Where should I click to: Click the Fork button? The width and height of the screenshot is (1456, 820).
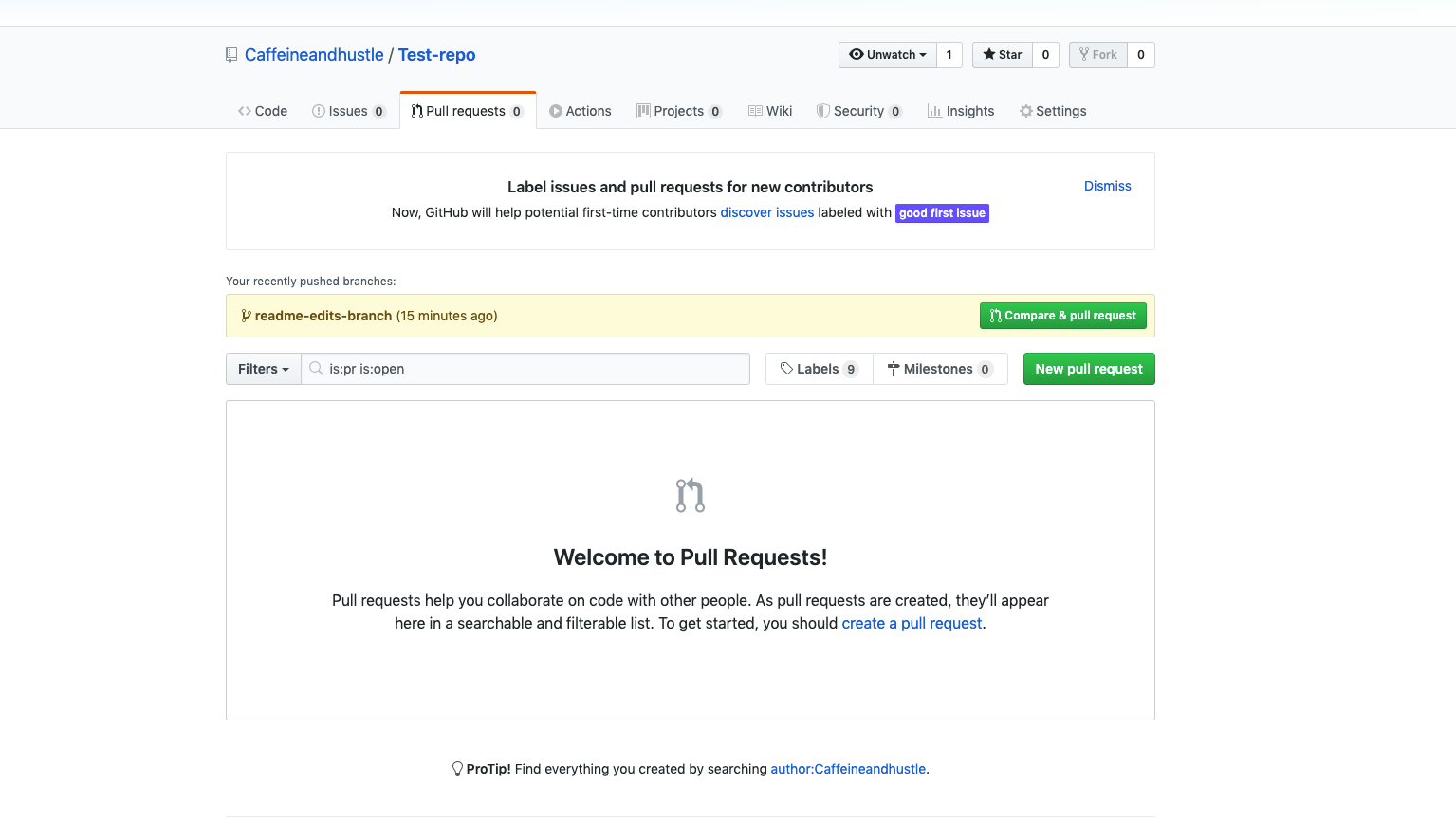tap(1098, 55)
